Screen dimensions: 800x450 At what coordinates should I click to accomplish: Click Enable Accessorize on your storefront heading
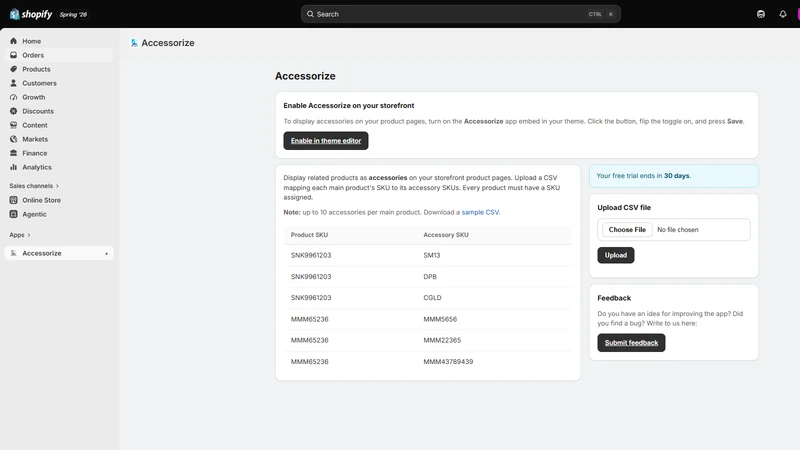coord(349,106)
